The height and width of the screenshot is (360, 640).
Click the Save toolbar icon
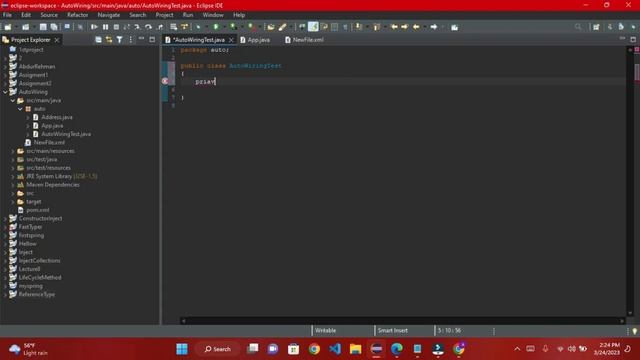tap(43, 27)
